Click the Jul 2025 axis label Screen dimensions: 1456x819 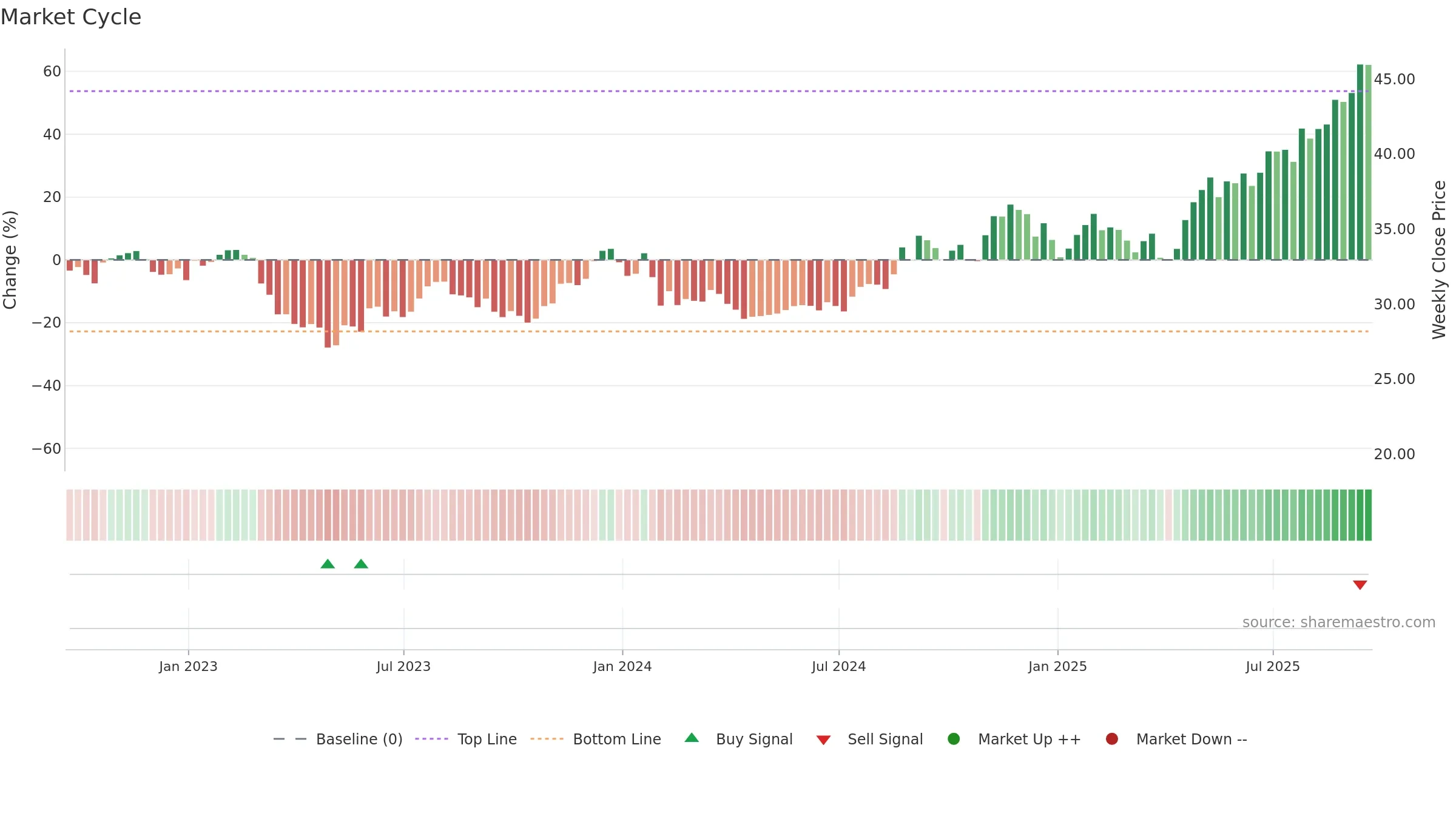pos(1273,666)
